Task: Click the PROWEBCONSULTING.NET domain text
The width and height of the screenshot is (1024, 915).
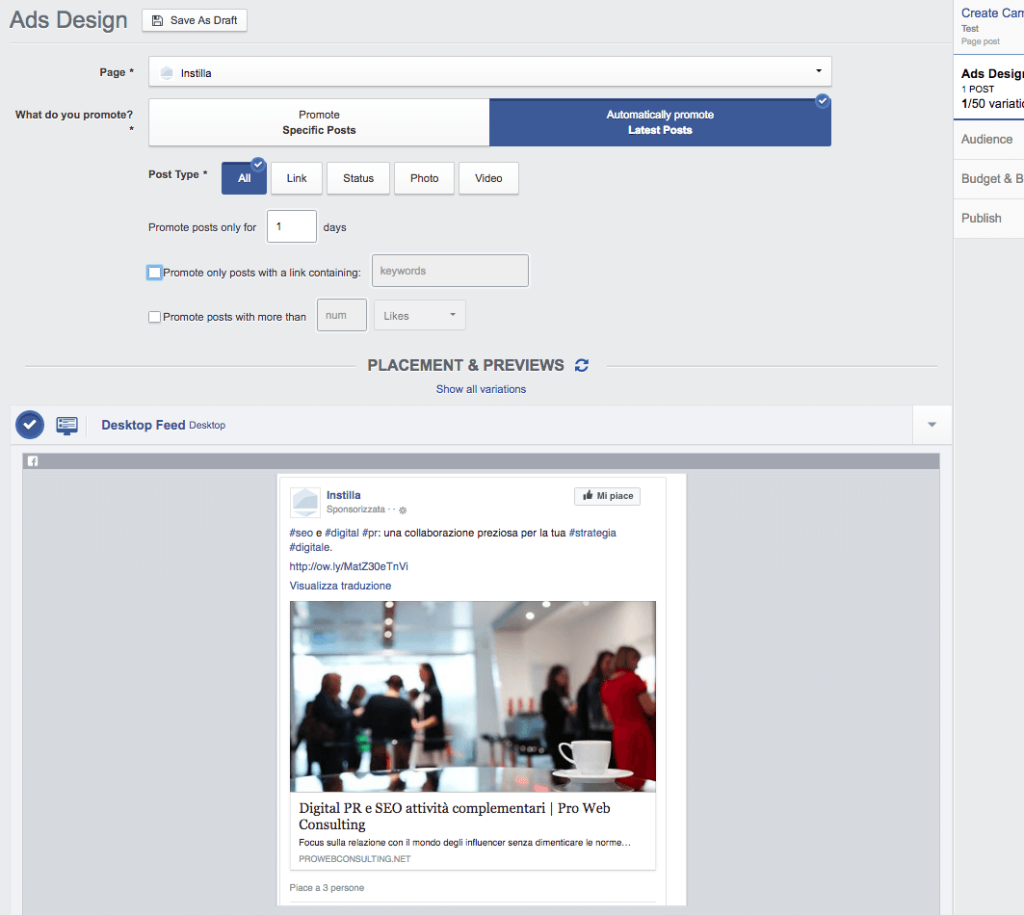Action: (x=355, y=859)
